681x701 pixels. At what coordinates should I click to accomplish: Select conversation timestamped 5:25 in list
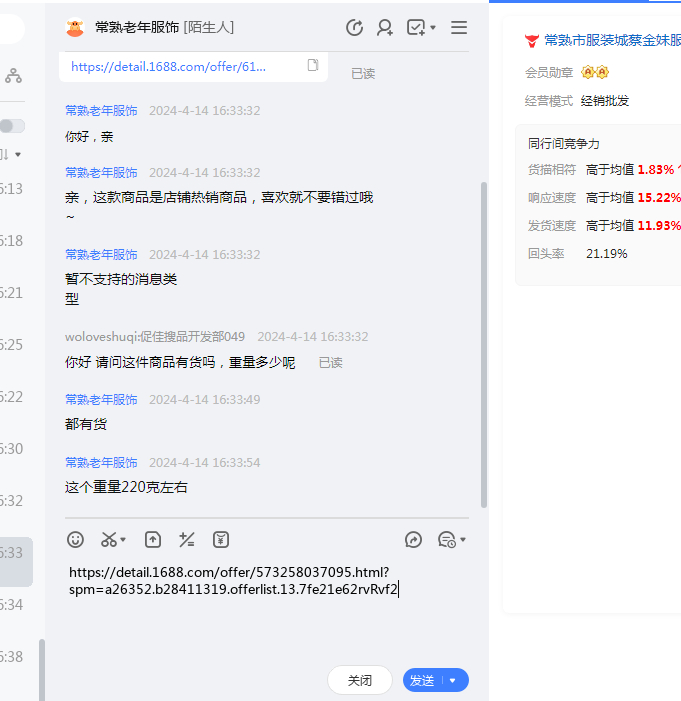click(11, 345)
